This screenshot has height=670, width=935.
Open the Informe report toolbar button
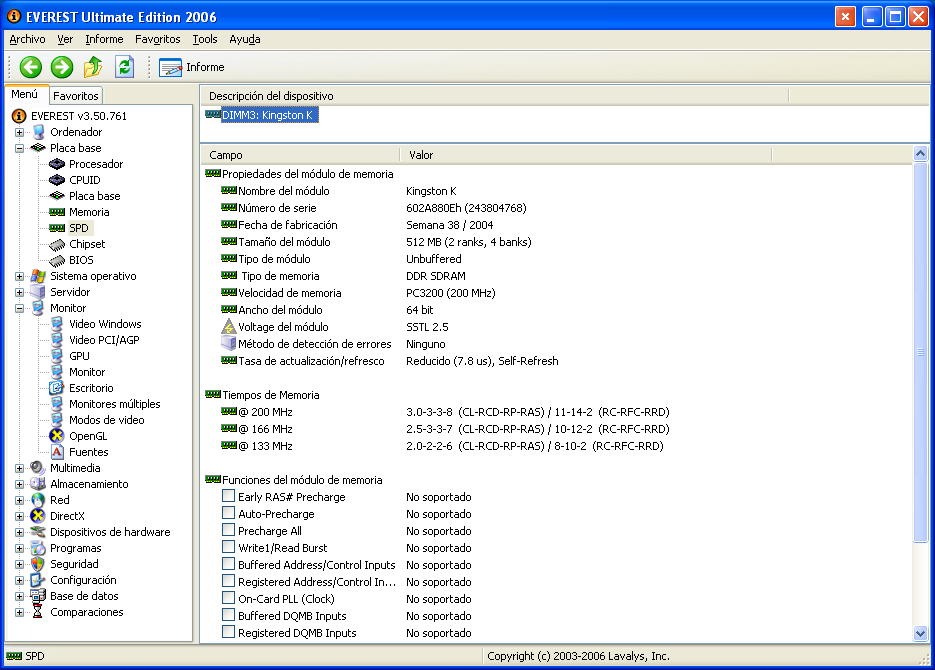click(191, 67)
